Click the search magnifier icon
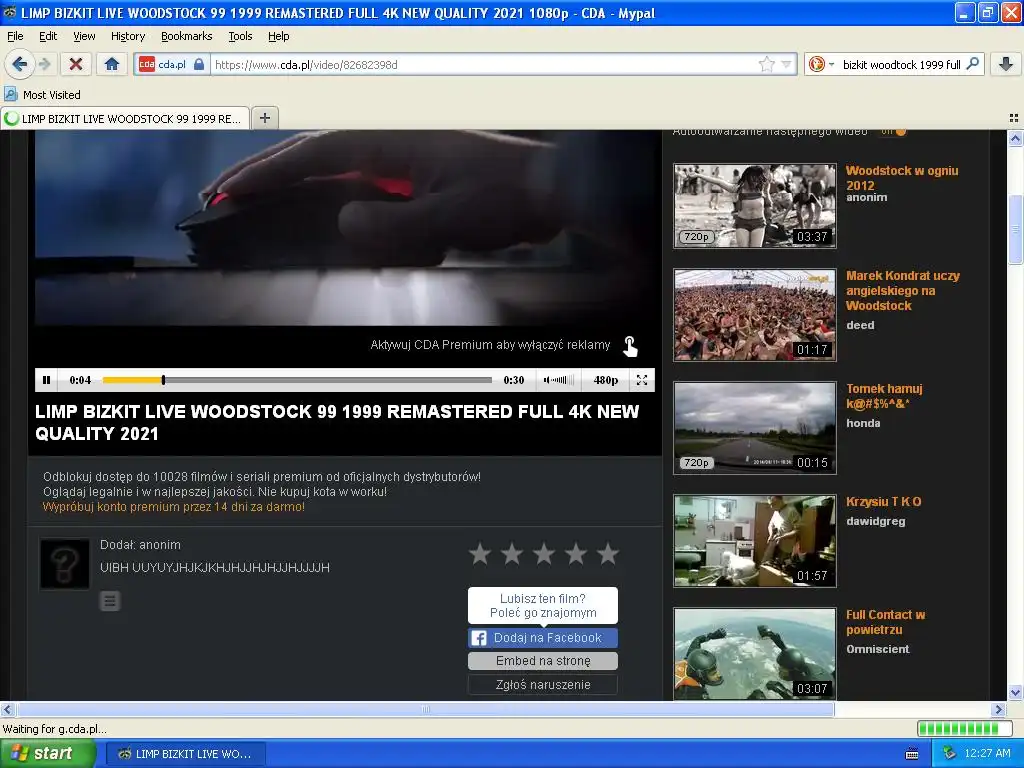The image size is (1024, 768). coord(972,64)
